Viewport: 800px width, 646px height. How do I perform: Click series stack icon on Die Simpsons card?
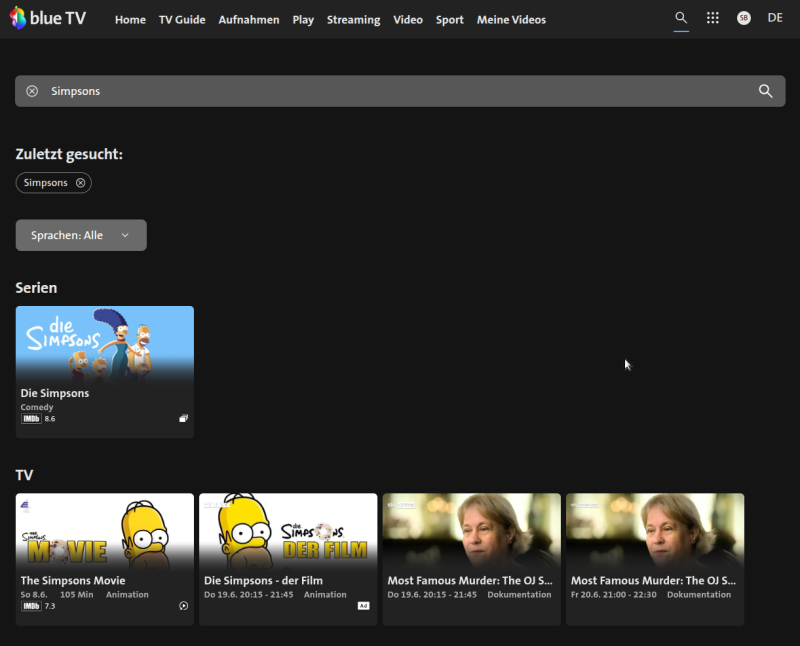point(183,419)
